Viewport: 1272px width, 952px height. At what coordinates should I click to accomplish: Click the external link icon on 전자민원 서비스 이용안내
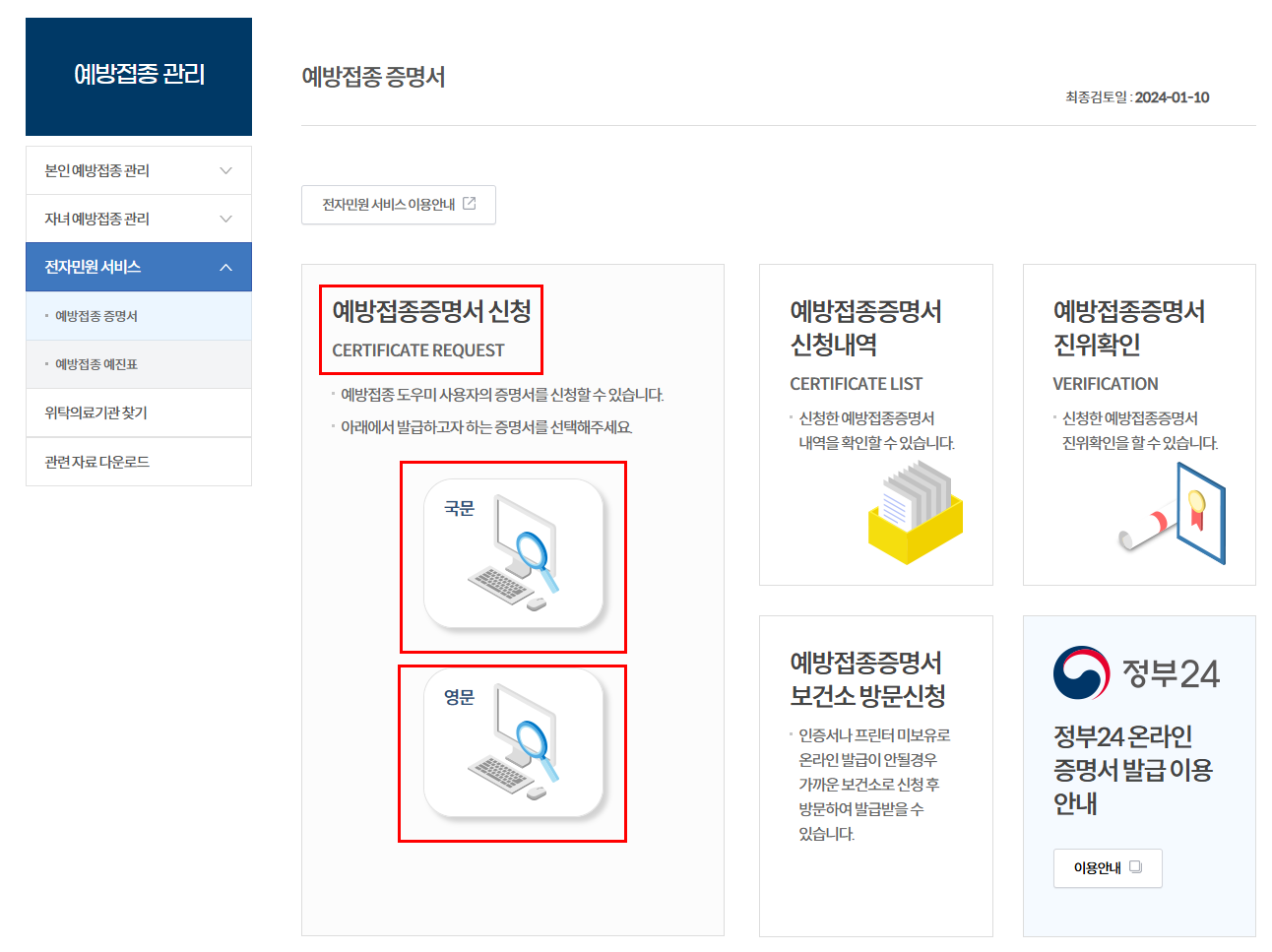pos(470,204)
